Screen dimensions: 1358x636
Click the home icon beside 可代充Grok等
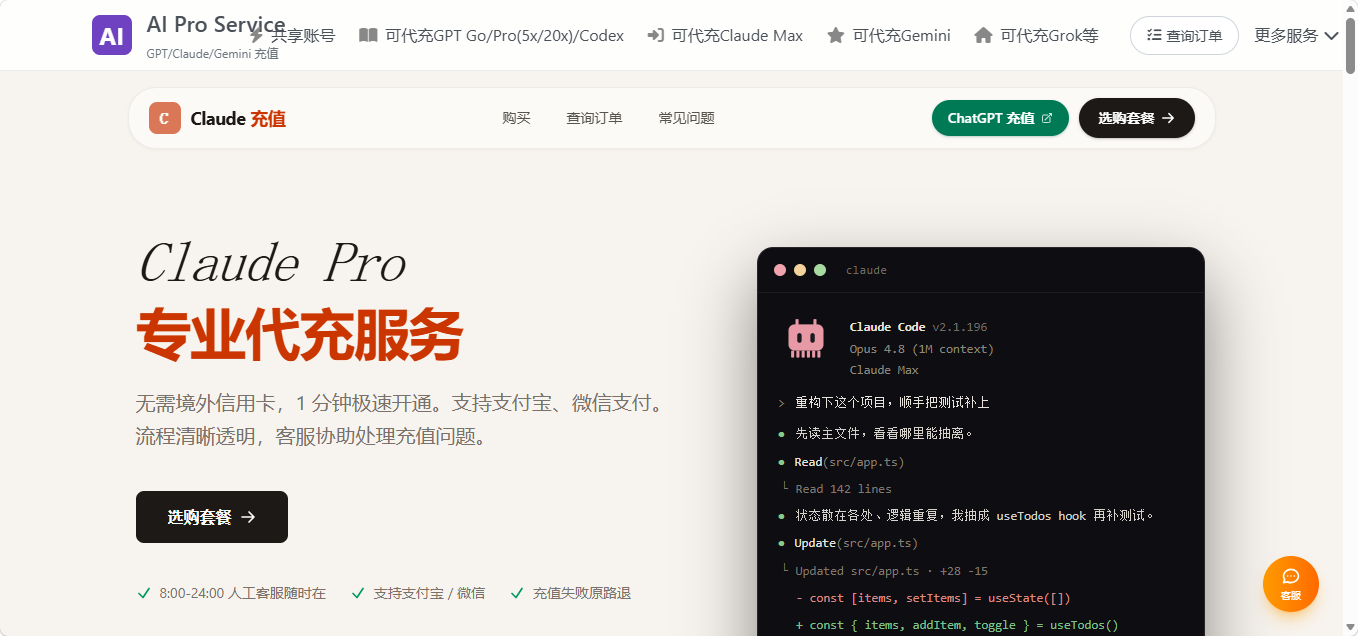(x=983, y=35)
